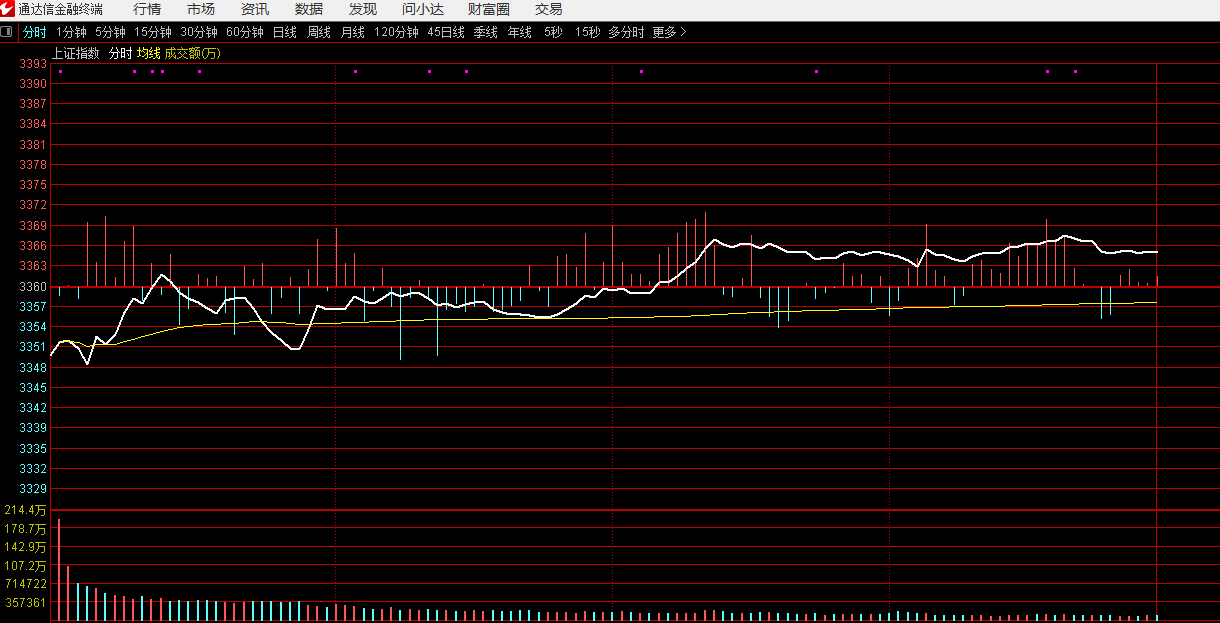Screen dimensions: 1220x623
Task: Switch to 5秒 chart period
Action: [x=553, y=32]
